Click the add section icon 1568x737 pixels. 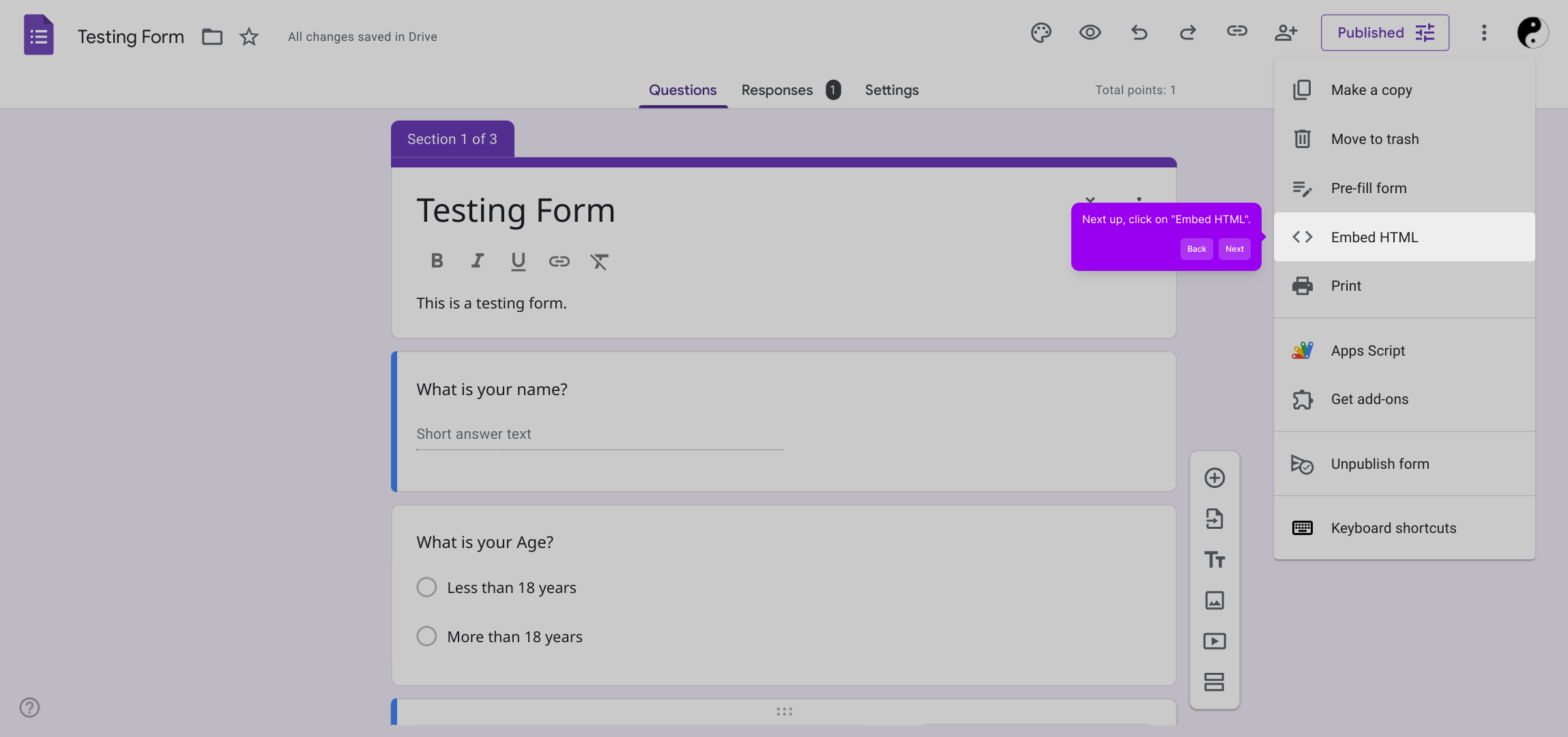(x=1214, y=682)
